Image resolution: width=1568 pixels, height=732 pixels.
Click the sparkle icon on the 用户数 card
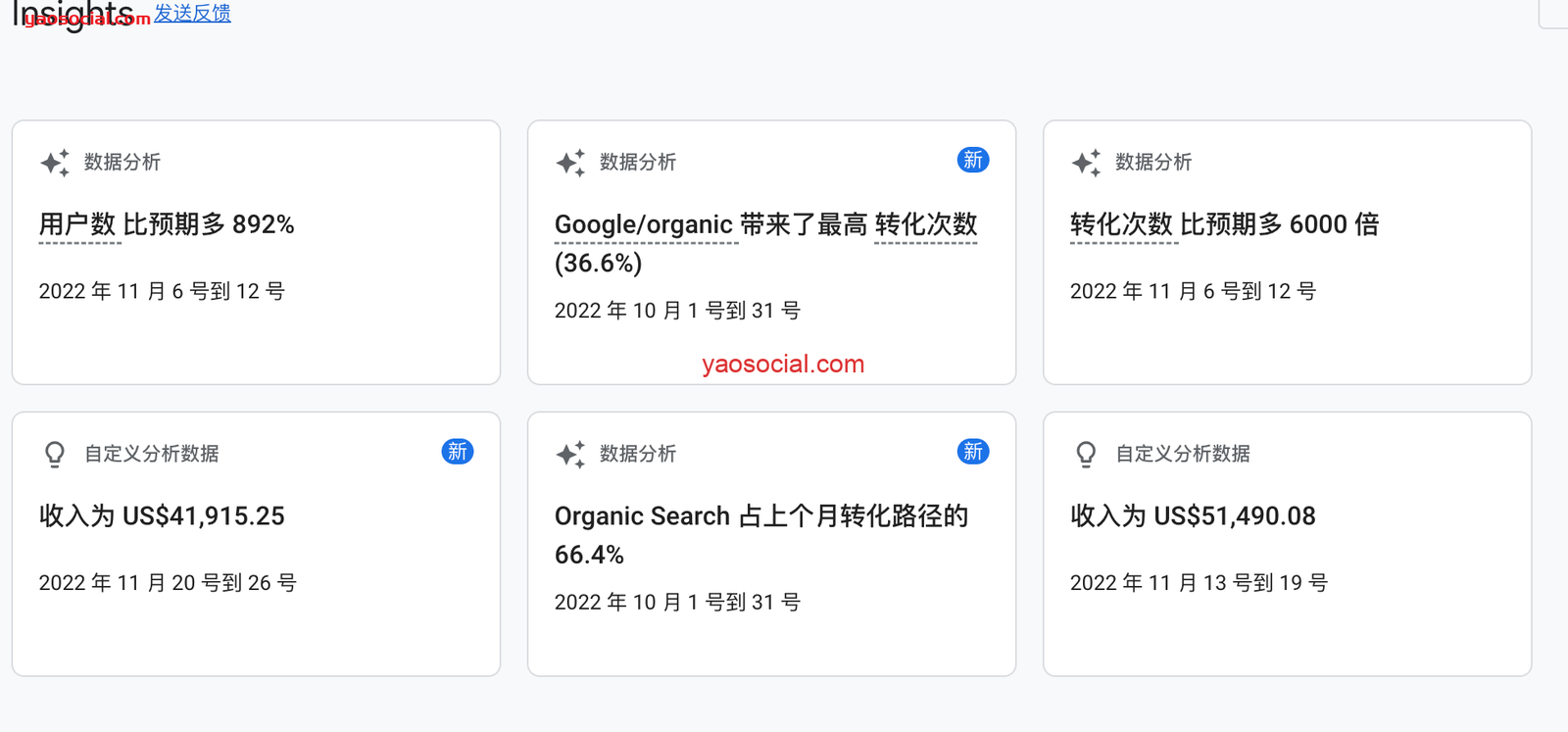coord(55,163)
